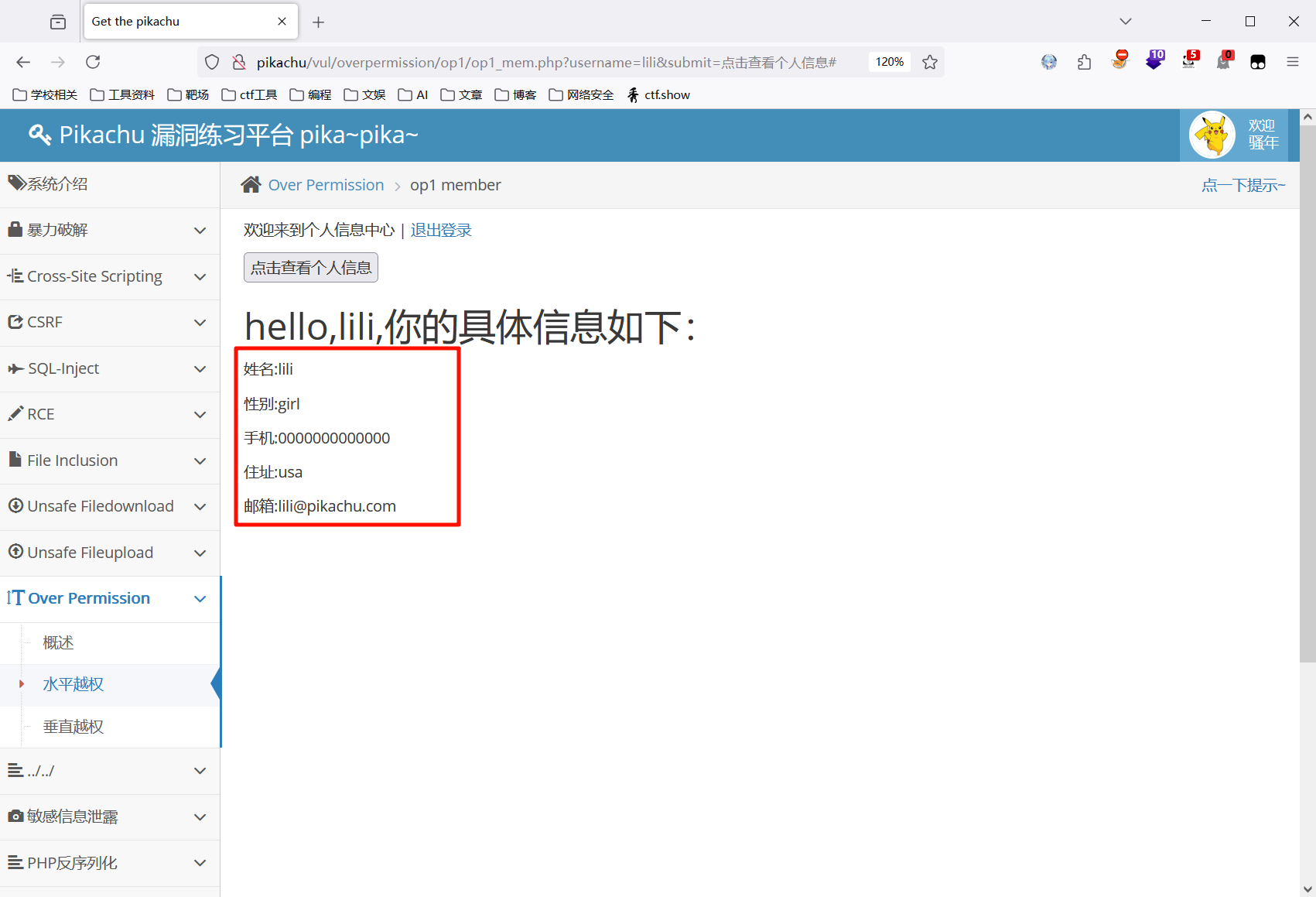Expand the SQL-Inject sidebar section
The width and height of the screenshot is (1316, 897).
pos(110,368)
